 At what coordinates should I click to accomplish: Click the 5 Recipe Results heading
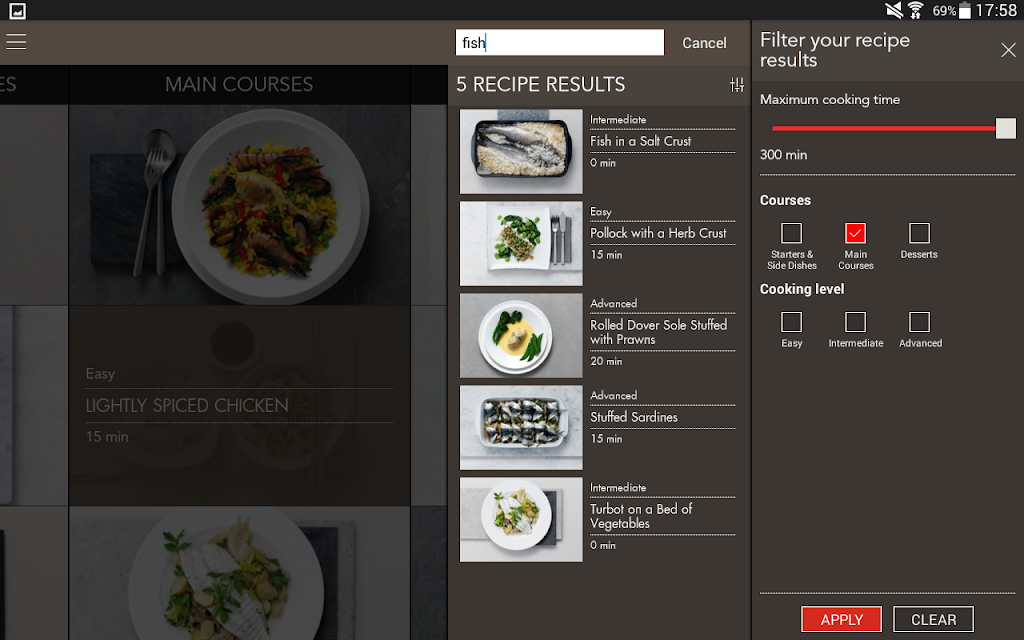(541, 84)
